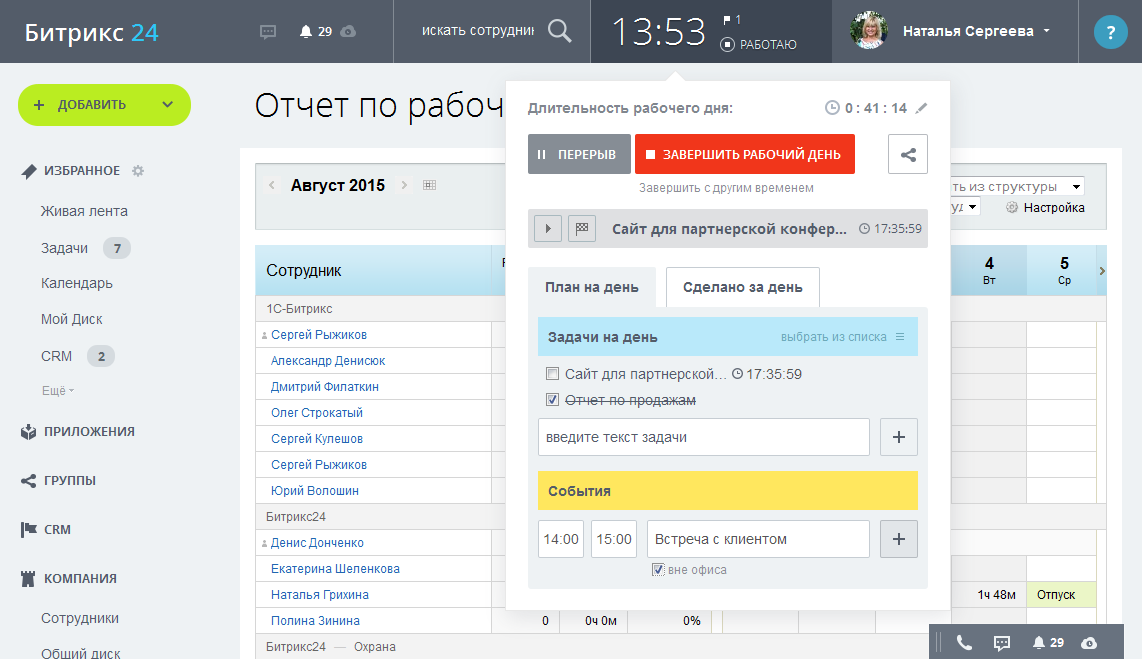Edit workday duration with pencil icon
Image resolution: width=1142 pixels, height=659 pixels.
coord(921,108)
